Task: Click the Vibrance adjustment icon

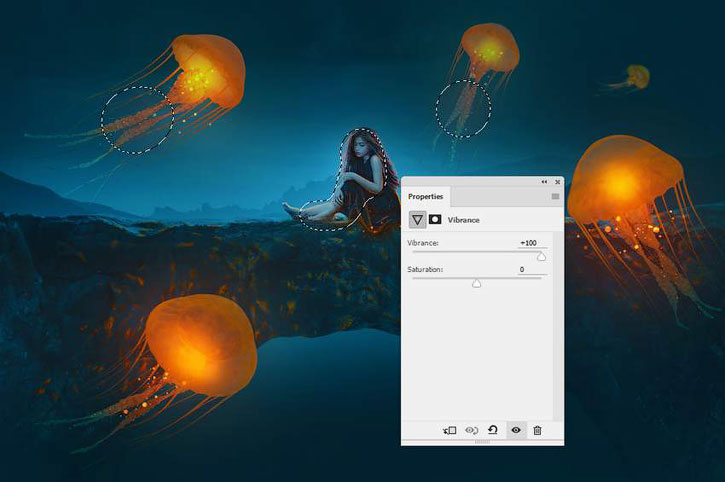Action: coord(417,219)
